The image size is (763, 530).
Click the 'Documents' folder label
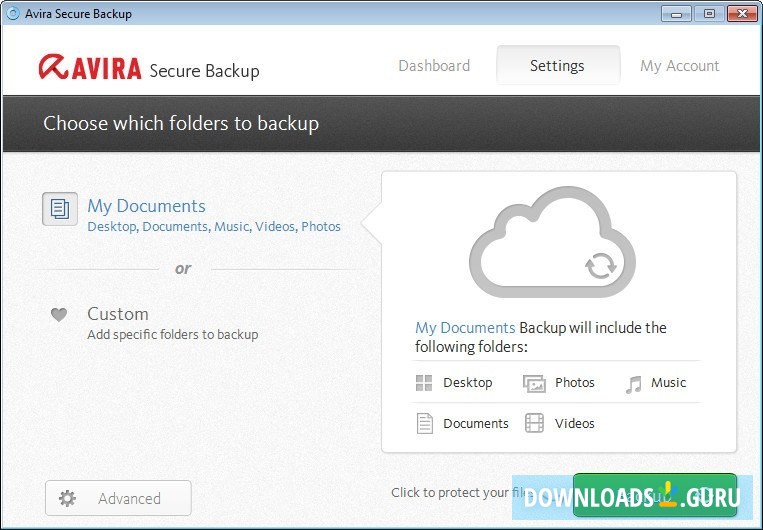pyautogui.click(x=475, y=423)
